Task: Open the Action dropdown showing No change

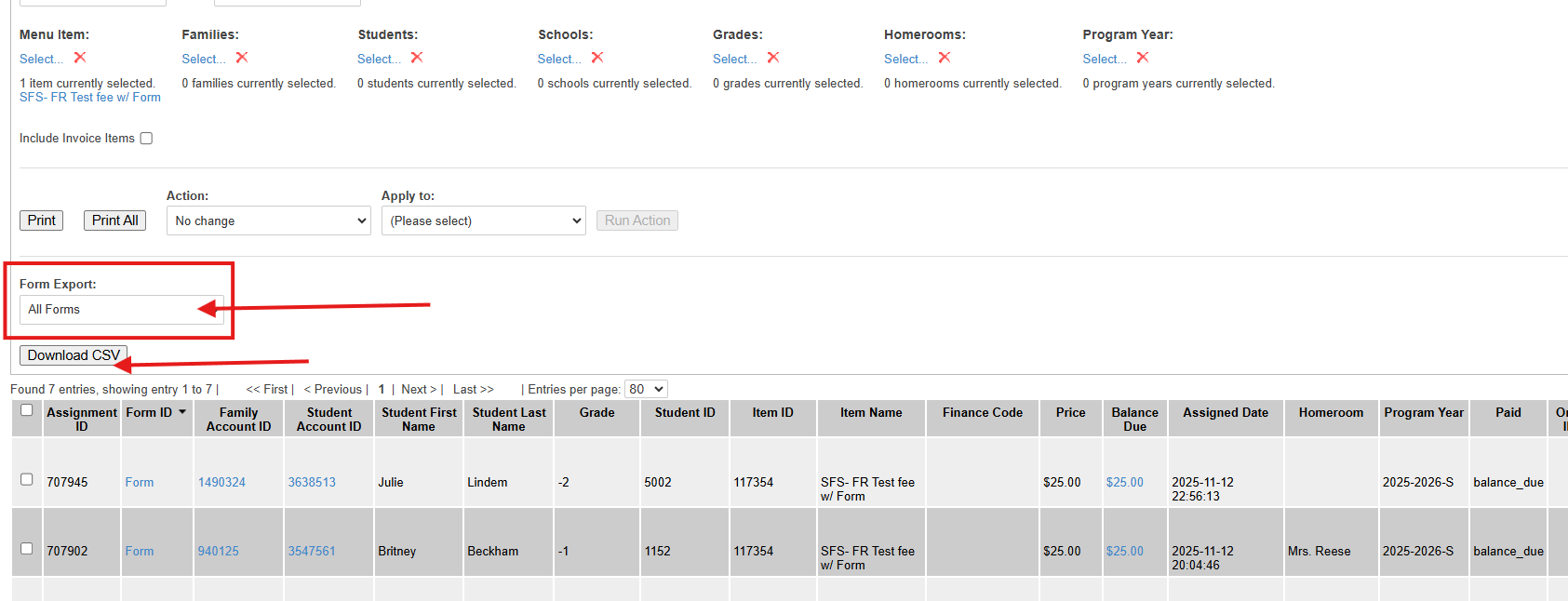Action: [x=268, y=220]
